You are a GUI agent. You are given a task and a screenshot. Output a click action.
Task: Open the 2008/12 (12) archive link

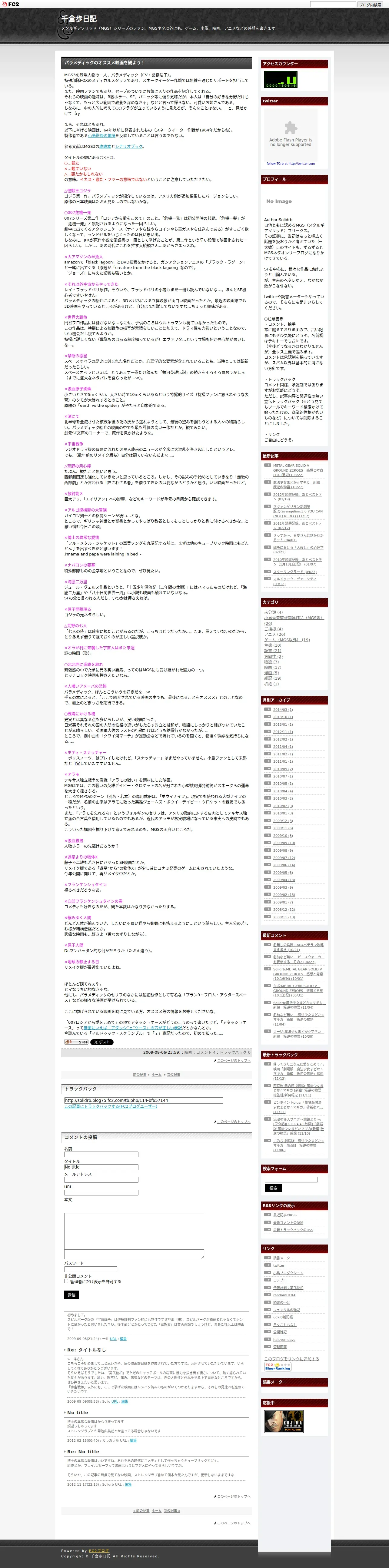coord(284,909)
